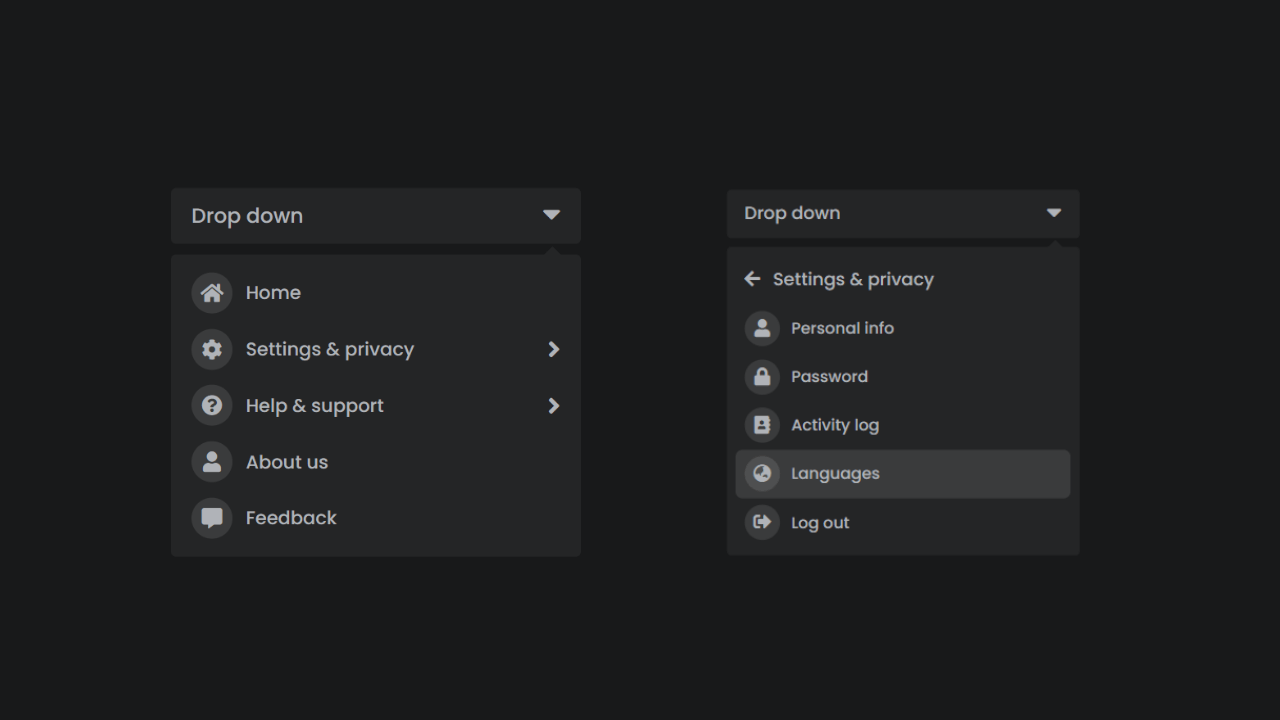The width and height of the screenshot is (1280, 720).
Task: Select the Languages globe icon
Action: click(762, 473)
